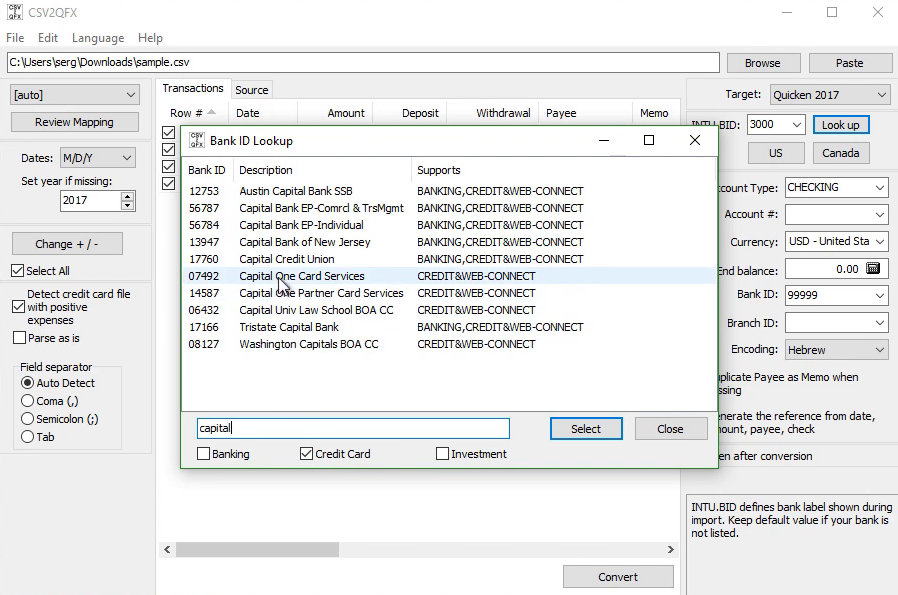The height and width of the screenshot is (595, 898).
Task: Sort by Row # column arrow
Action: tap(211, 112)
